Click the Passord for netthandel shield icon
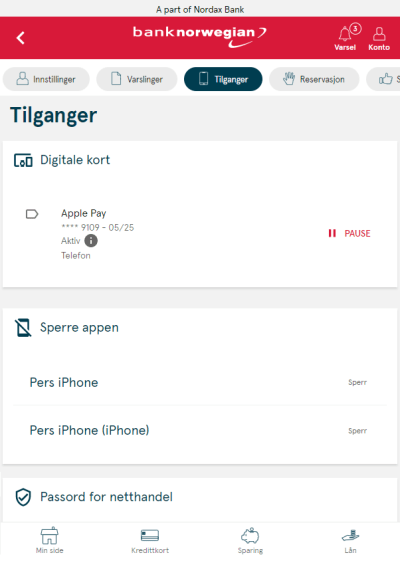 click(x=23, y=497)
